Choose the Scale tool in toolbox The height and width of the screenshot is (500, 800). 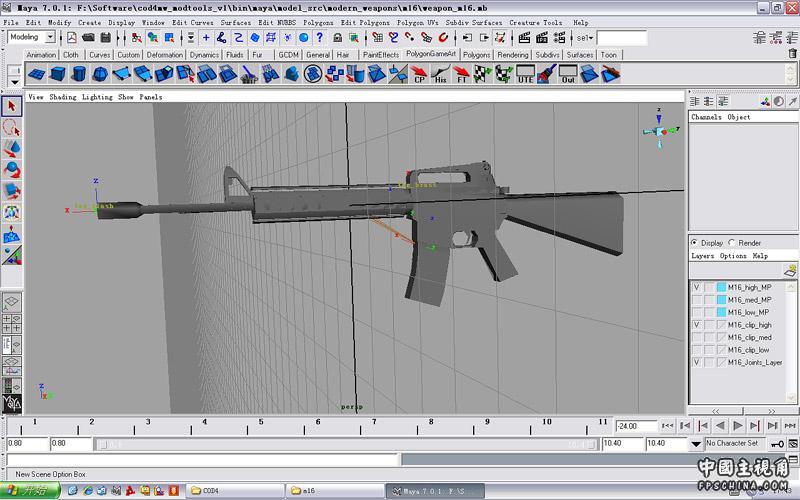12,191
